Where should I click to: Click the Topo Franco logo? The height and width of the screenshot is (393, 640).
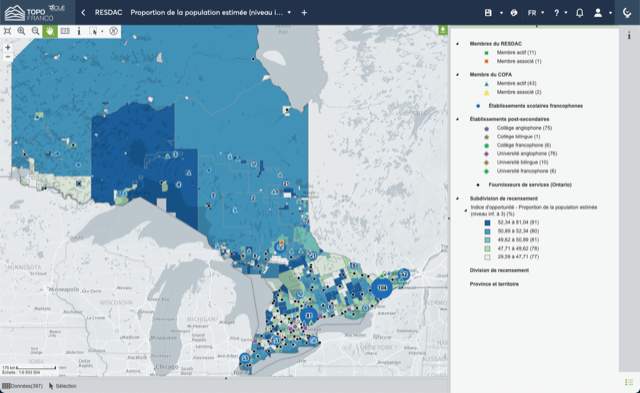pyautogui.click(x=35, y=13)
